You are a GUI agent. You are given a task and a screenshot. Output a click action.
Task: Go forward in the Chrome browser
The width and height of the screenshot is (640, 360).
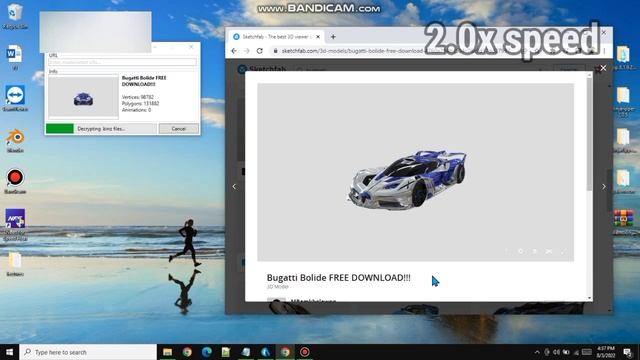click(247, 51)
